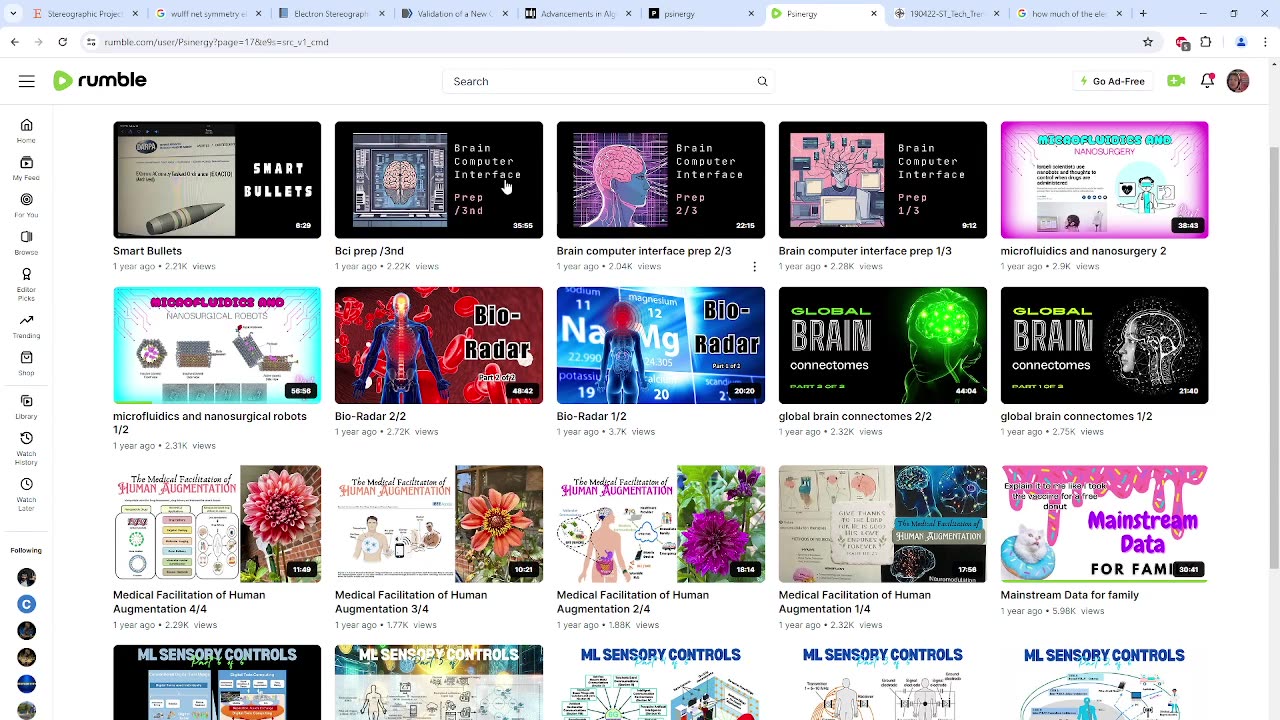The width and height of the screenshot is (1280, 720).
Task: Click the browser address bar URL
Action: coord(216,42)
